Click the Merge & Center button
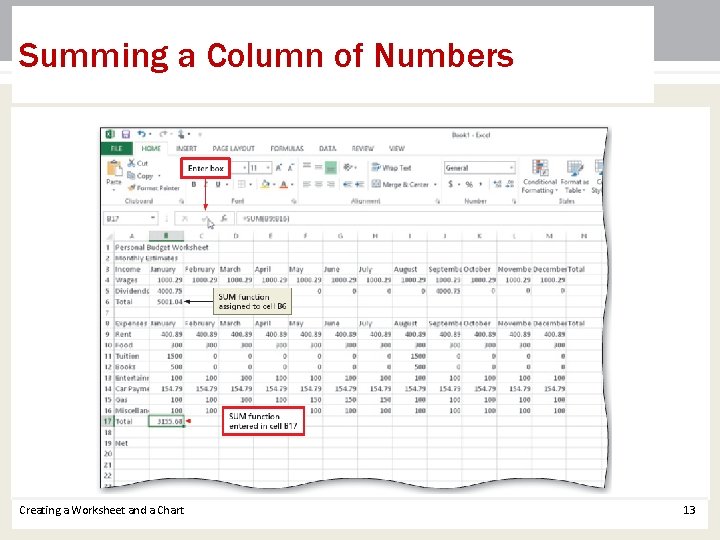This screenshot has width=720, height=540. tap(400, 184)
